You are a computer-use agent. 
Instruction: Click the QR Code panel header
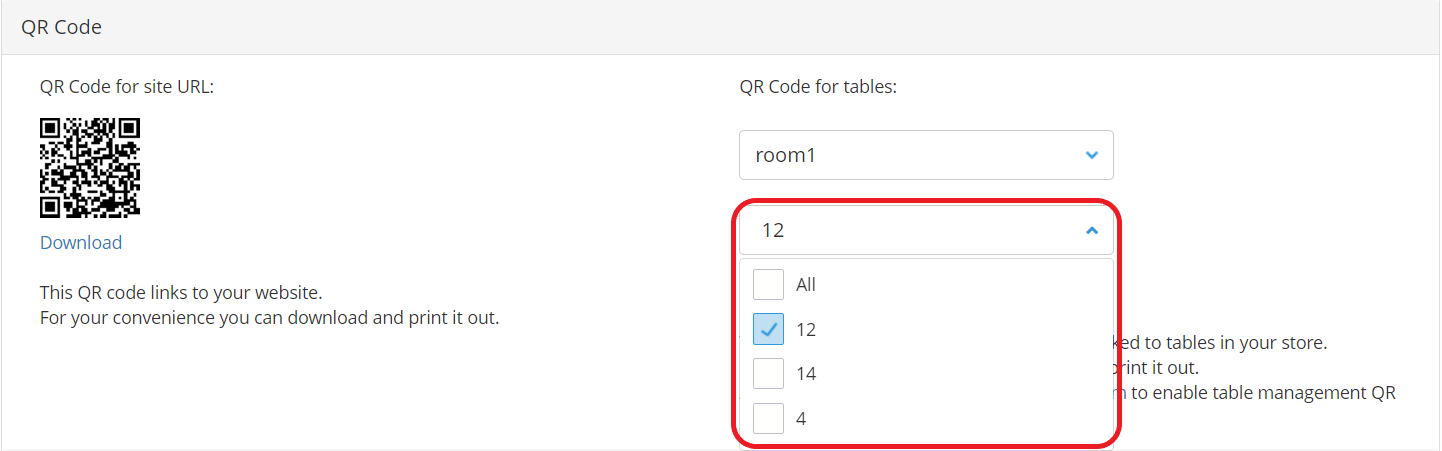(x=720, y=27)
